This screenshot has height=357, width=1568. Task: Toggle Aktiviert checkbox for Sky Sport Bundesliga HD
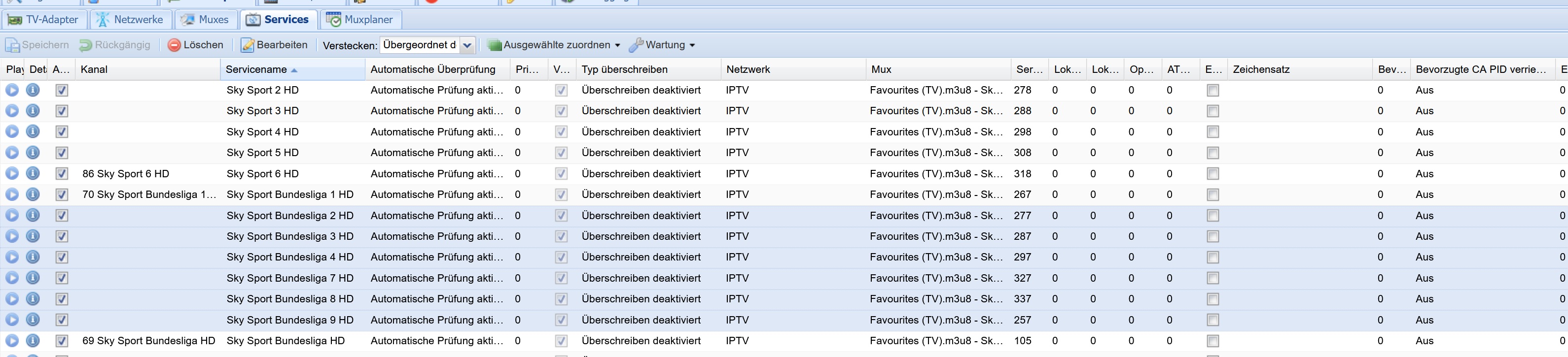tap(62, 341)
